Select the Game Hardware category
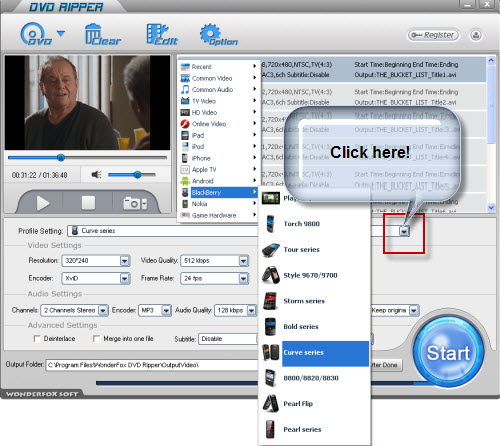 [x=218, y=215]
